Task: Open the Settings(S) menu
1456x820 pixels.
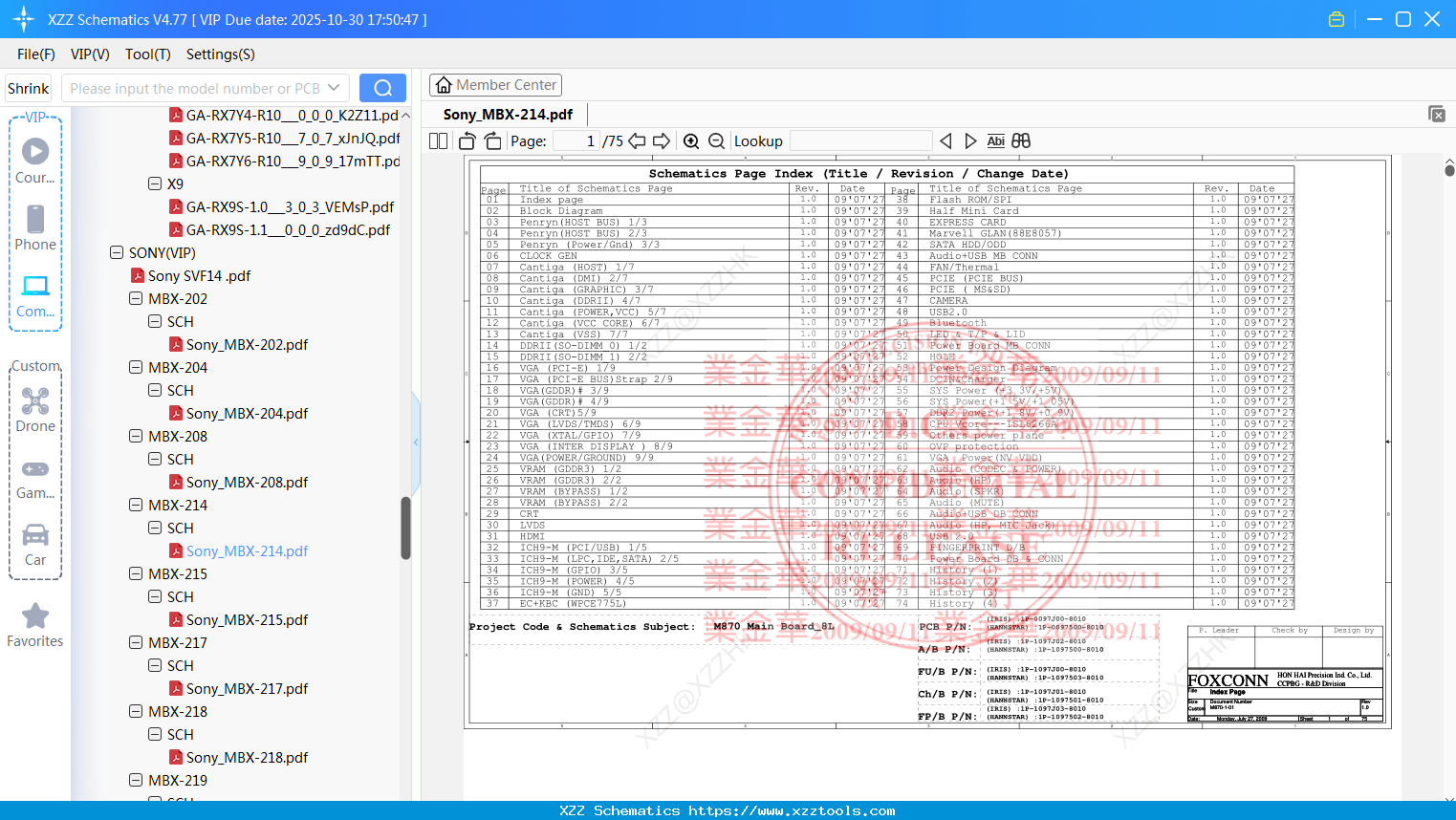Action: [x=221, y=54]
